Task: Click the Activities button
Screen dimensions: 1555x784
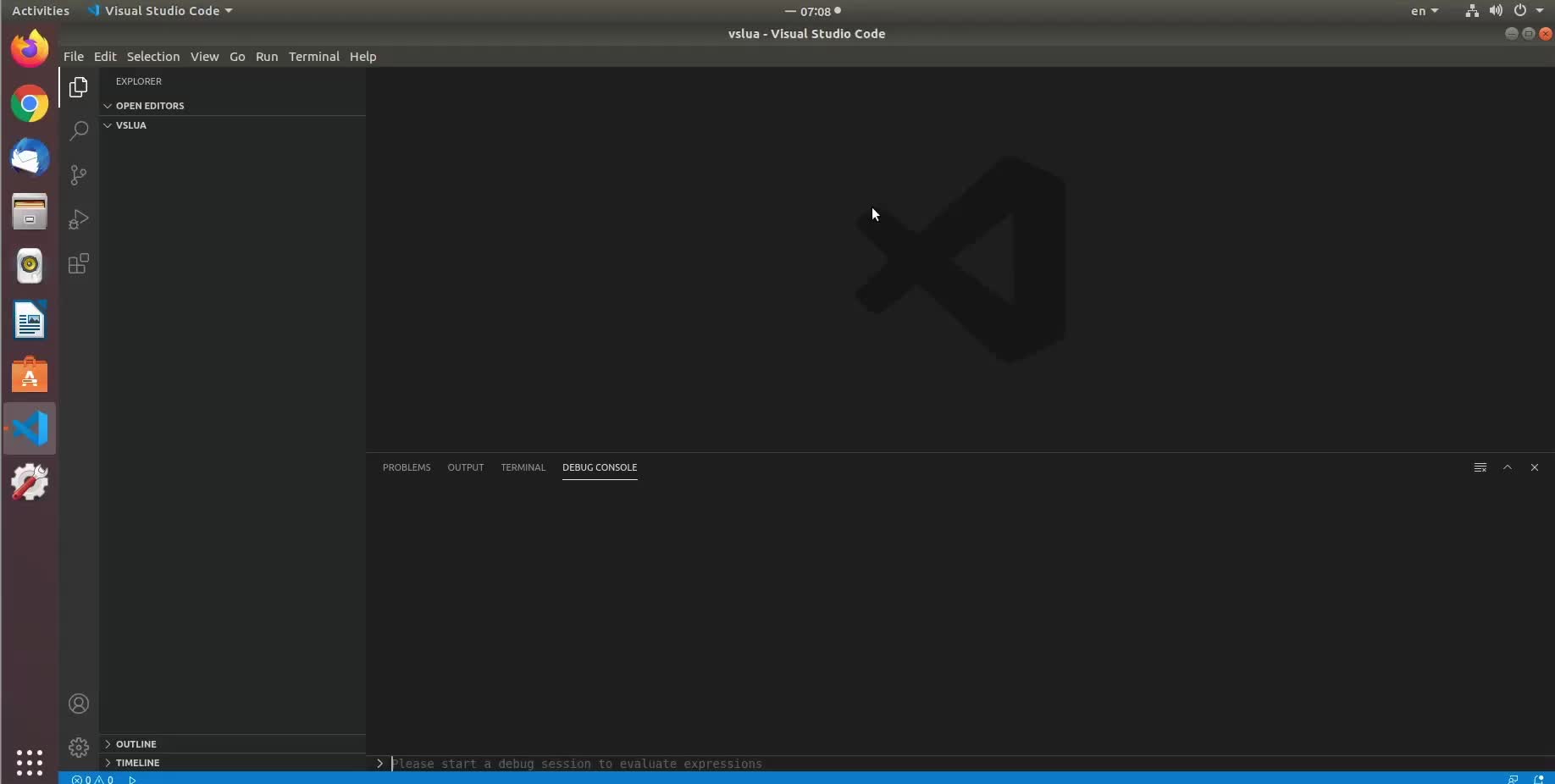Action: coord(41,11)
